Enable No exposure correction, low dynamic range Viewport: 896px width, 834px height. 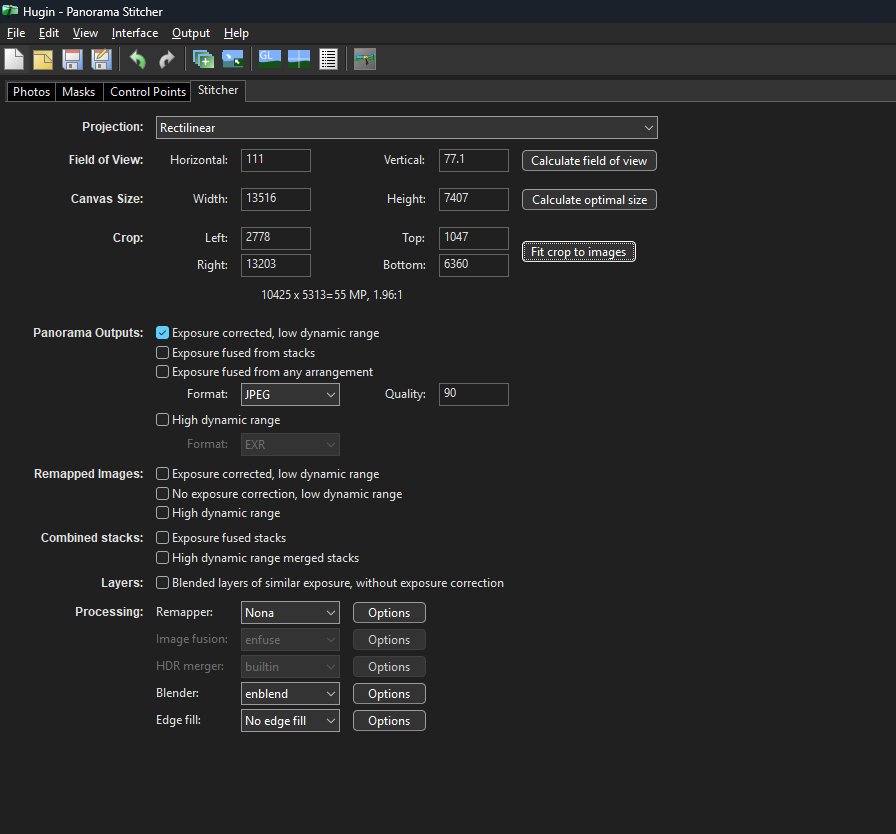tap(162, 494)
